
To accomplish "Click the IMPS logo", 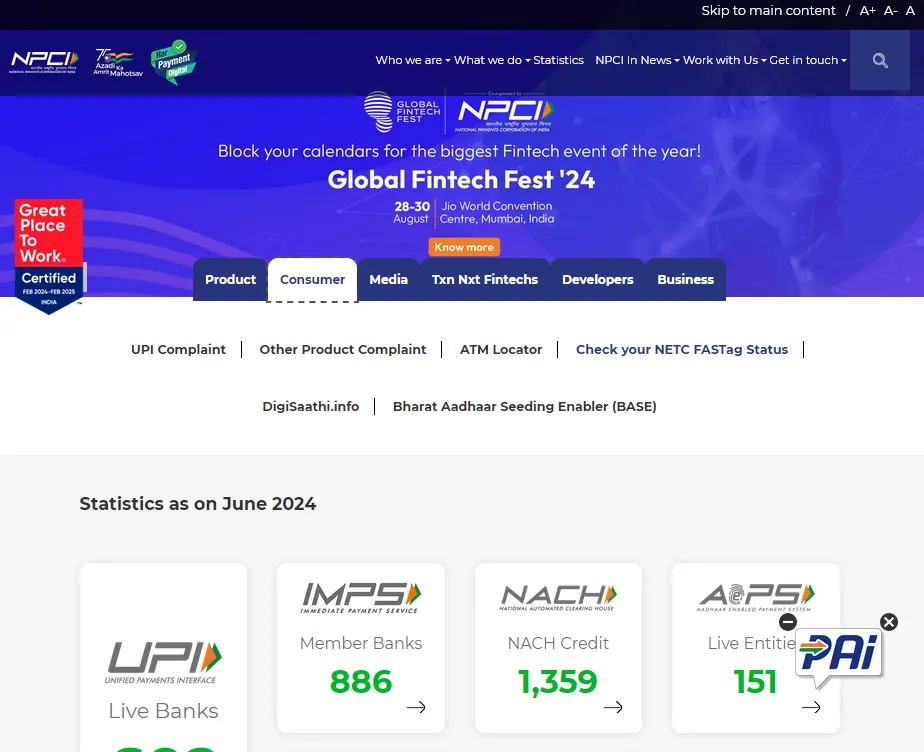I will (361, 598).
